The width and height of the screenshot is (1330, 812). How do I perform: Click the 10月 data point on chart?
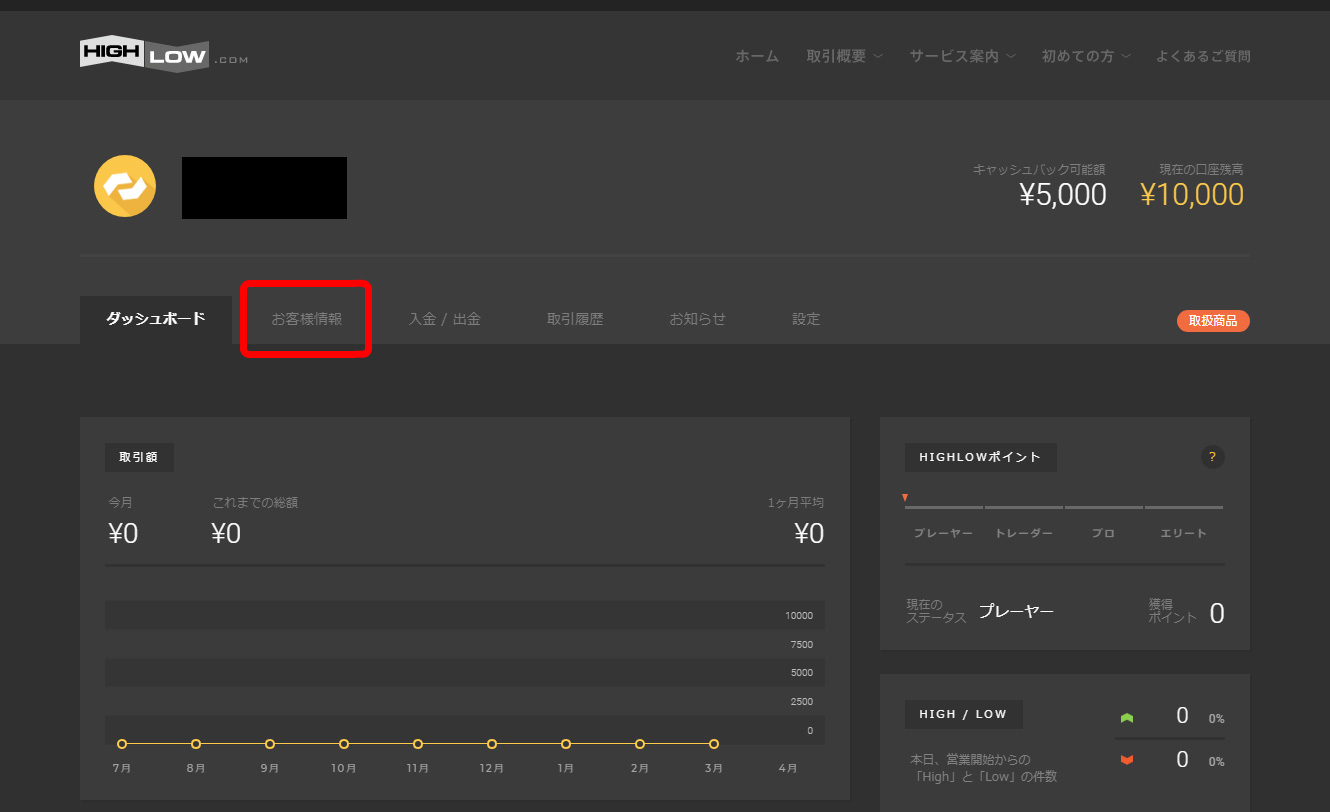[x=344, y=744]
